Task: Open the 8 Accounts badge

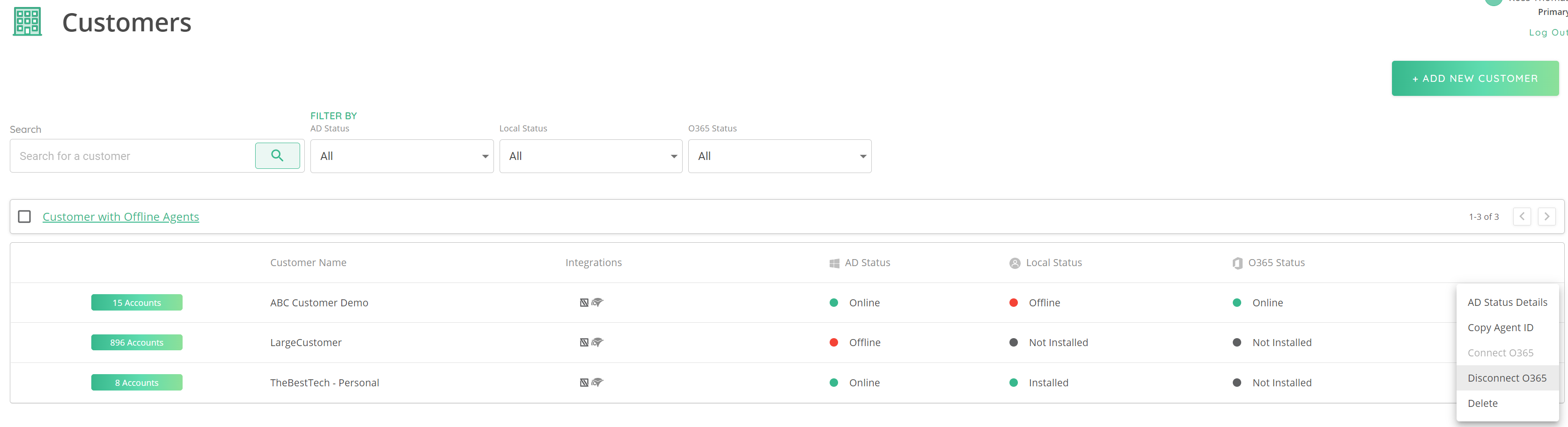Action: pos(137,383)
